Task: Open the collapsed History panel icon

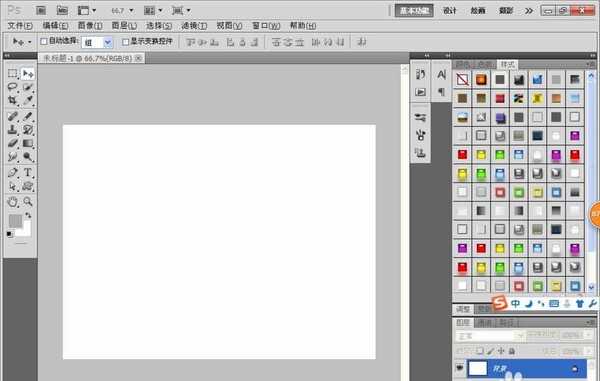Action: click(420, 74)
